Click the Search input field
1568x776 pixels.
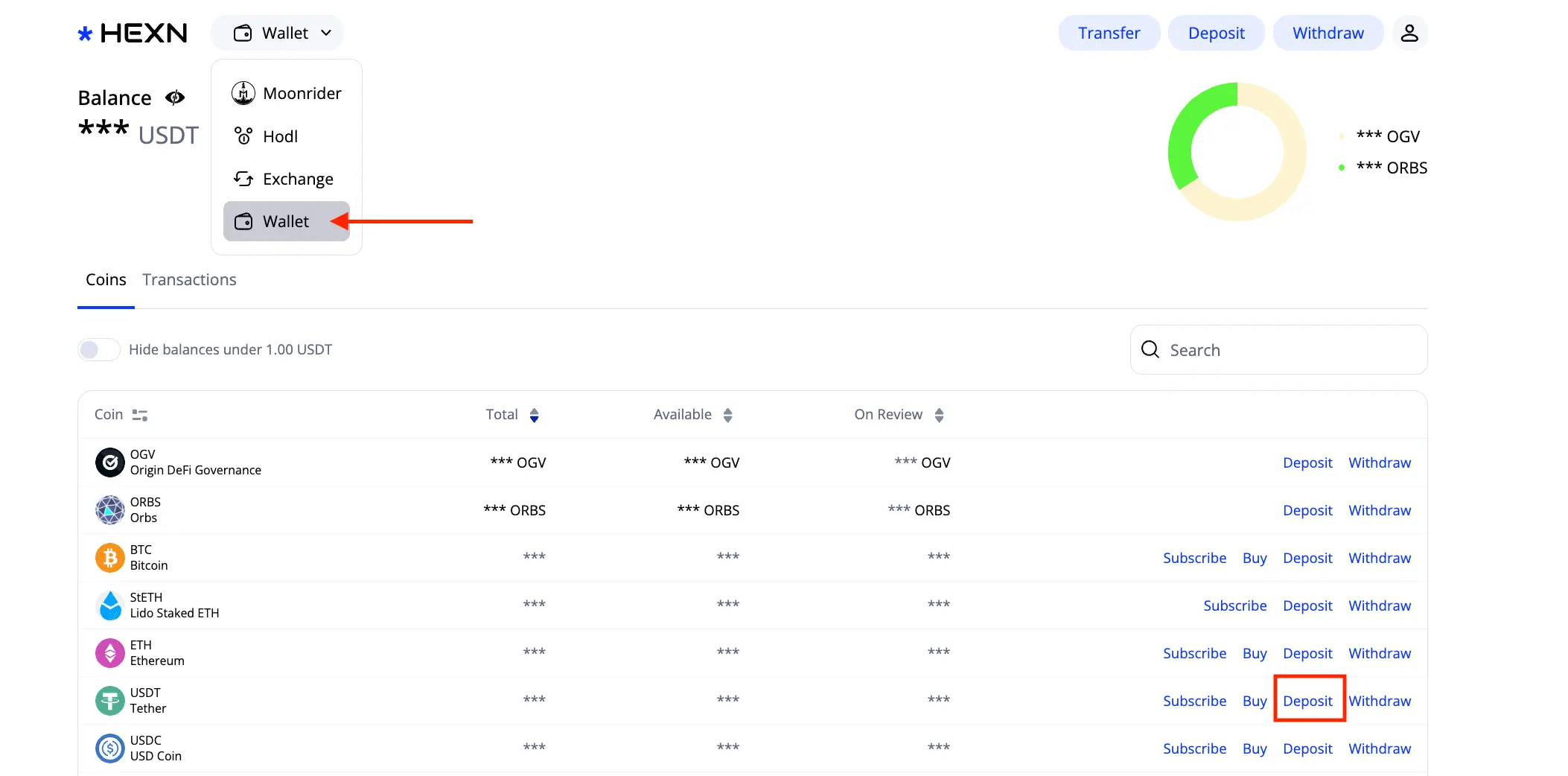pos(1278,349)
